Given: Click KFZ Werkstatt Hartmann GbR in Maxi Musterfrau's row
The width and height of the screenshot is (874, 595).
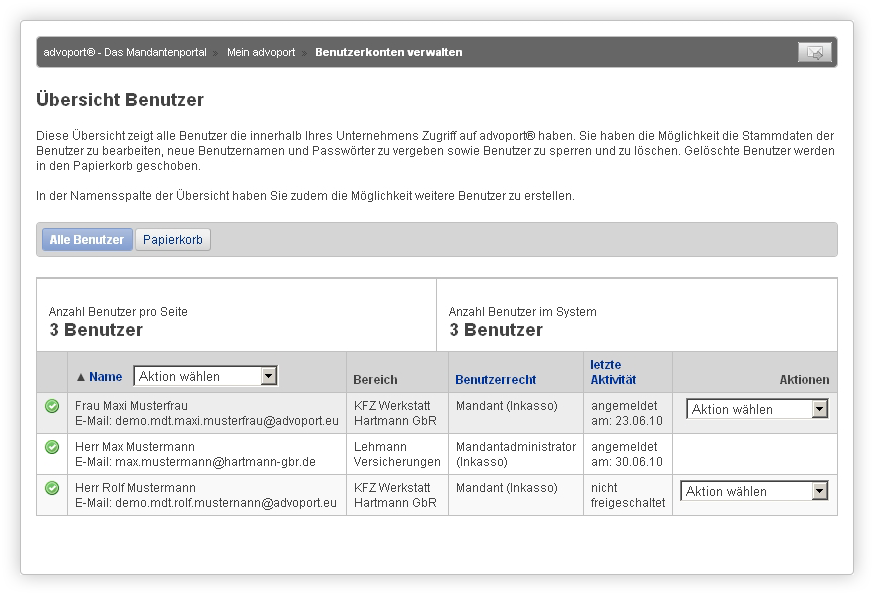Looking at the screenshot, I should [x=395, y=413].
